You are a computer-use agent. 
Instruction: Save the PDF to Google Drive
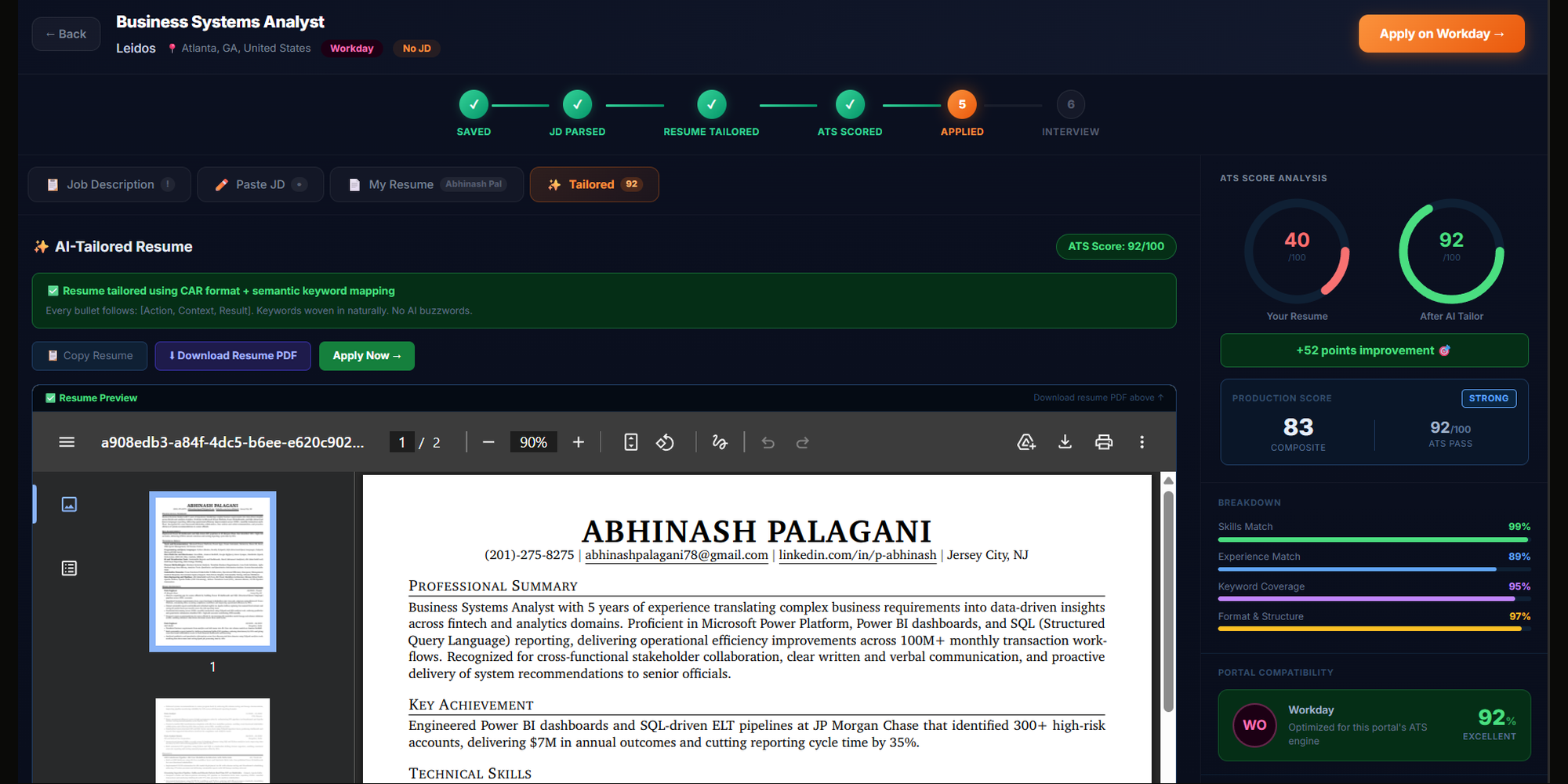(1026, 442)
